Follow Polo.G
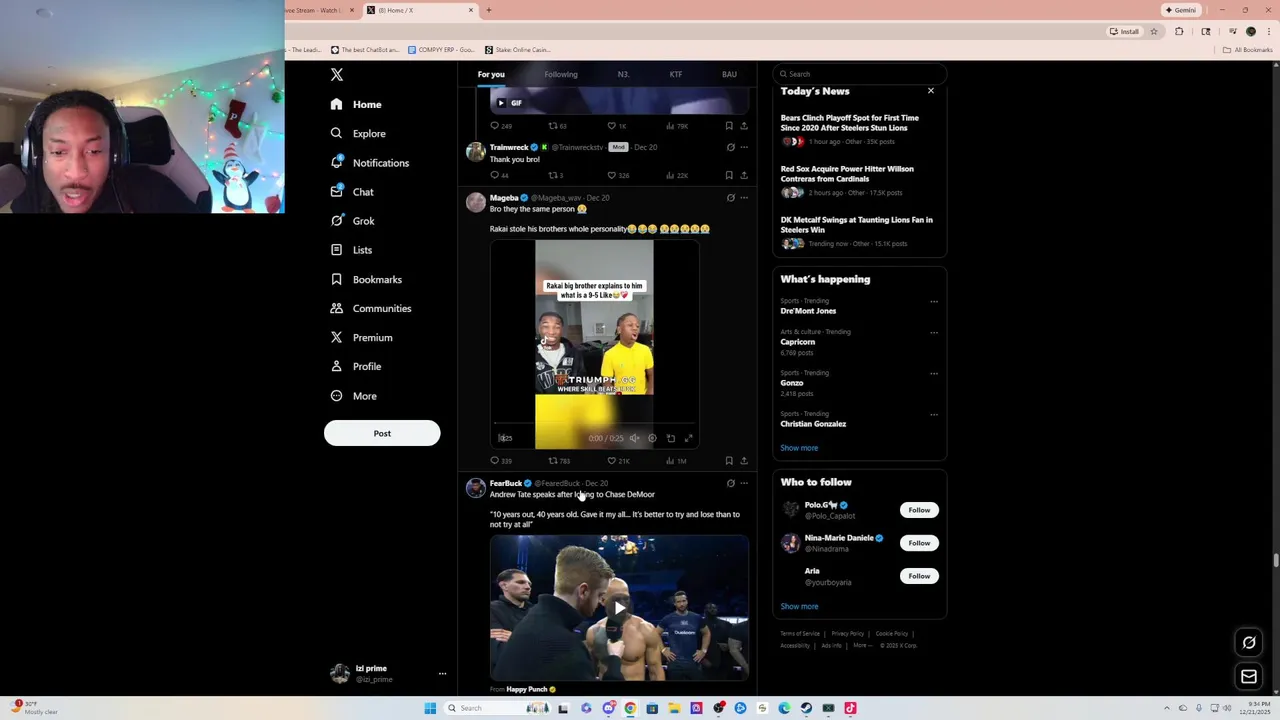This screenshot has height=720, width=1280. (x=919, y=510)
